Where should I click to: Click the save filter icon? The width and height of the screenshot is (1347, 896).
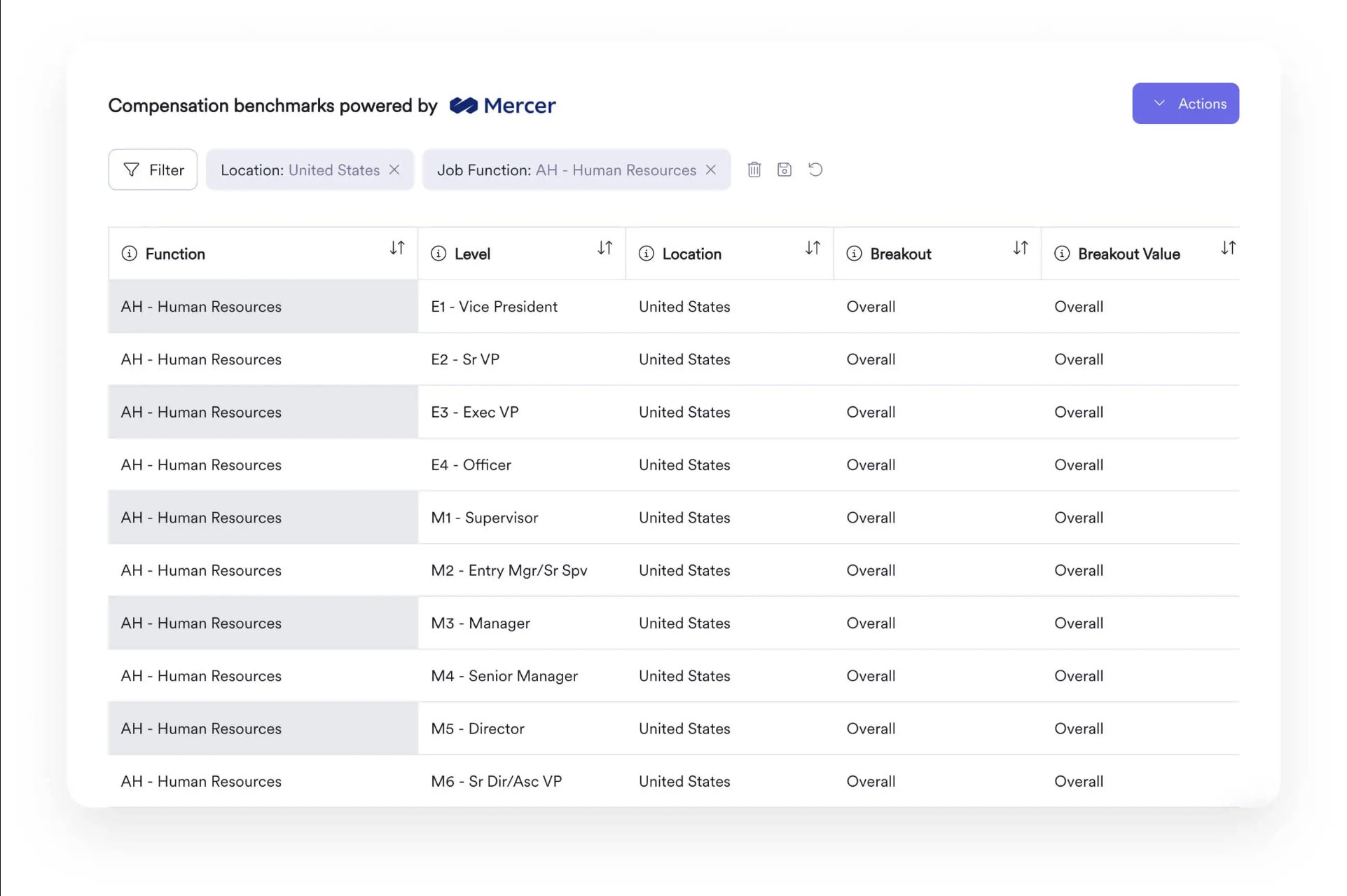pyautogui.click(x=784, y=170)
